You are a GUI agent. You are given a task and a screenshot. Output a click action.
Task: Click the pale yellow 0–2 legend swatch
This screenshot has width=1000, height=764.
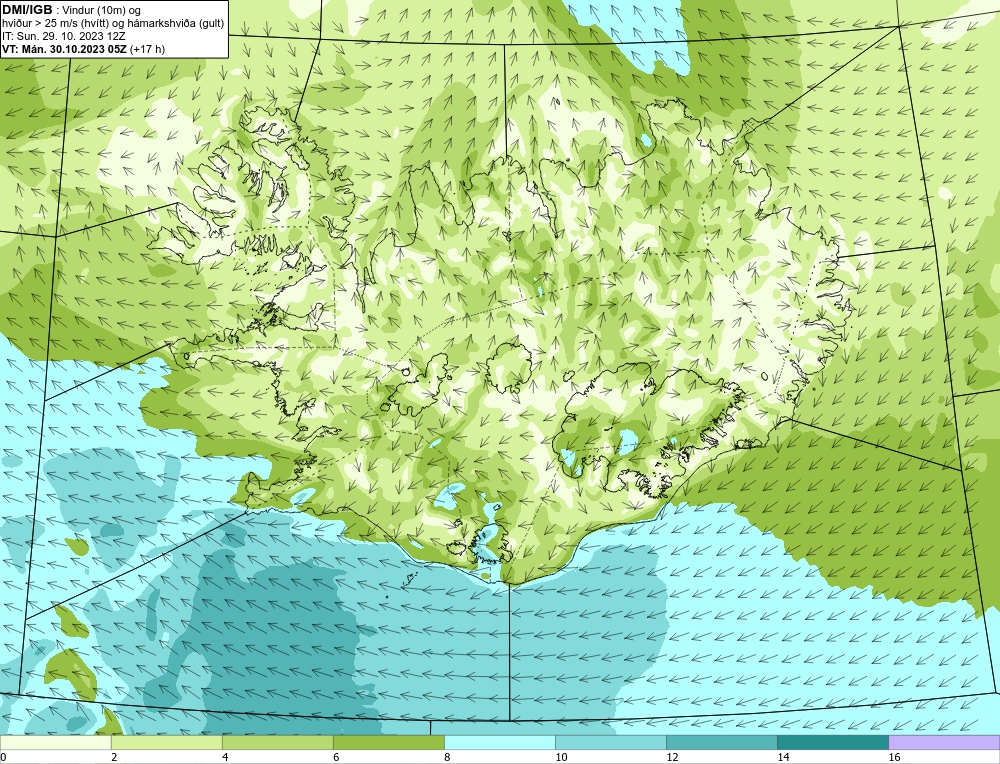point(55,742)
